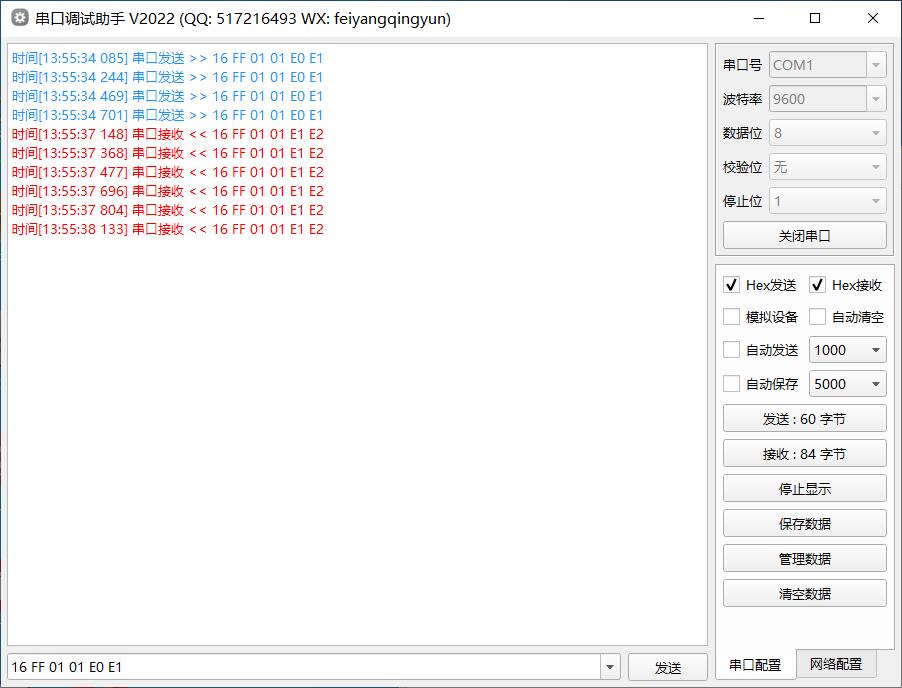Switch to the 网络配置 tab
The height and width of the screenshot is (688, 902).
click(x=836, y=664)
